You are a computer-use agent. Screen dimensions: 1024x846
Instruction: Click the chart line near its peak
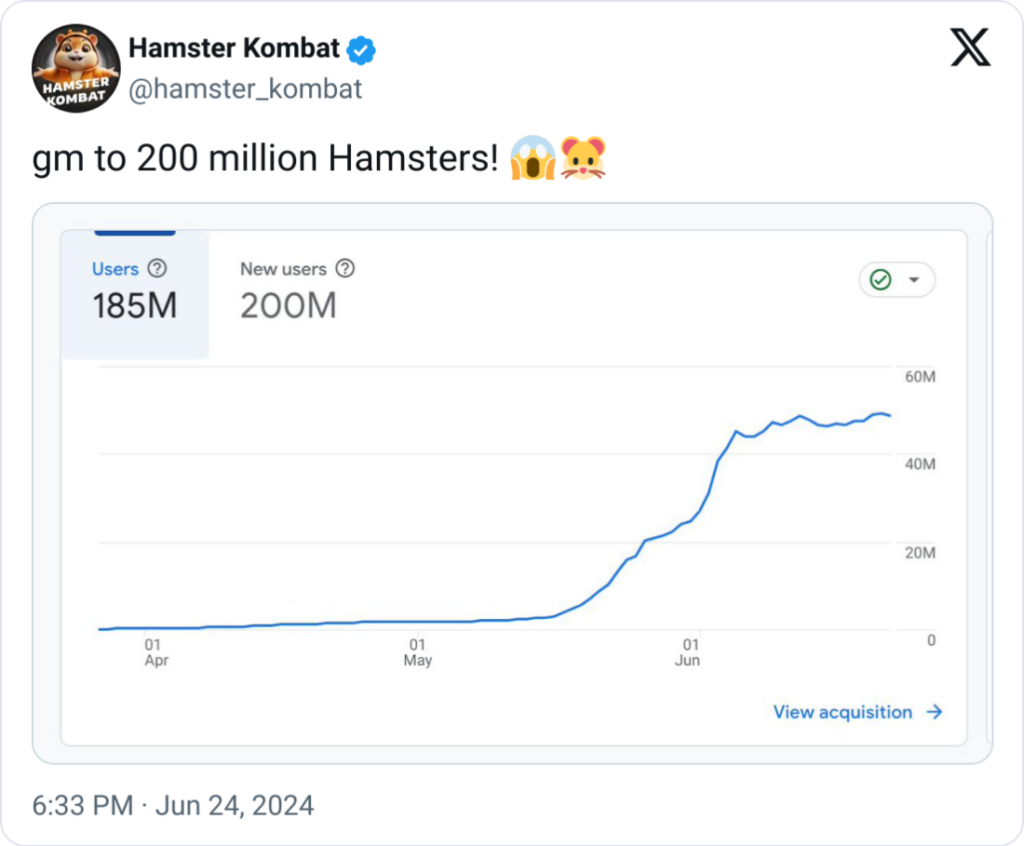coord(879,413)
